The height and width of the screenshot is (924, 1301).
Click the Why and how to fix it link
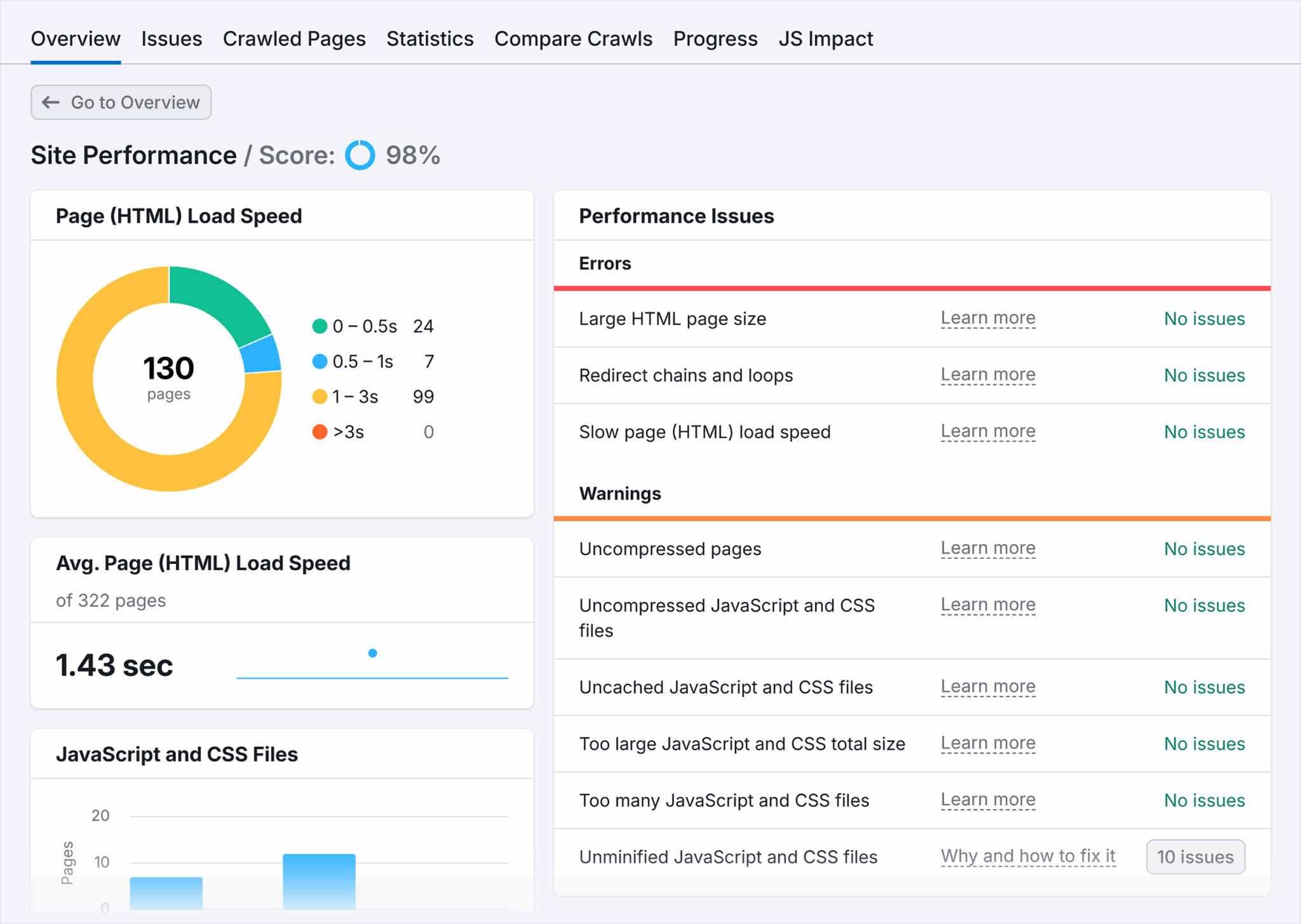pos(1028,856)
